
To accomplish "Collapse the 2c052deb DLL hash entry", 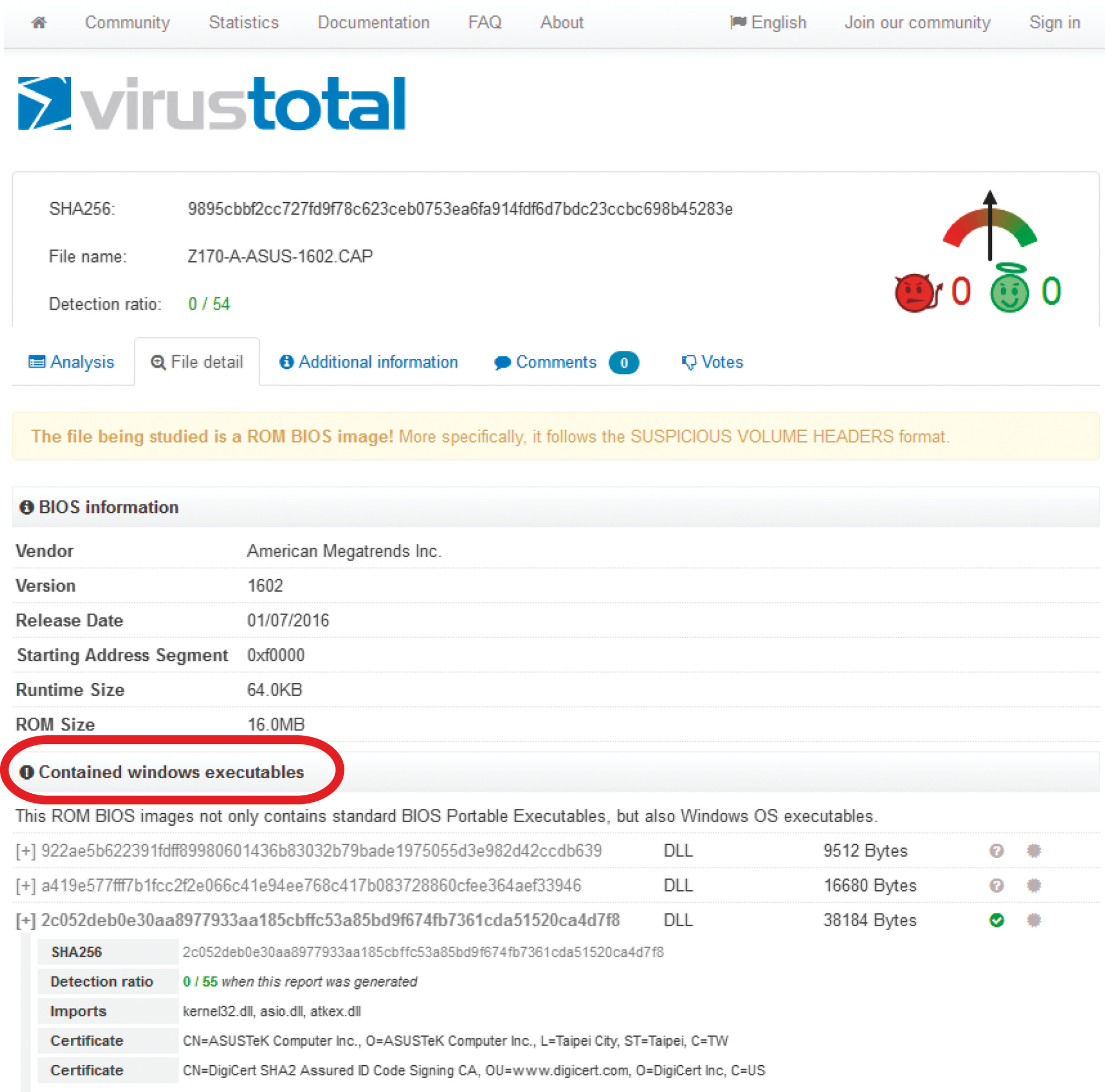I will coord(26,920).
